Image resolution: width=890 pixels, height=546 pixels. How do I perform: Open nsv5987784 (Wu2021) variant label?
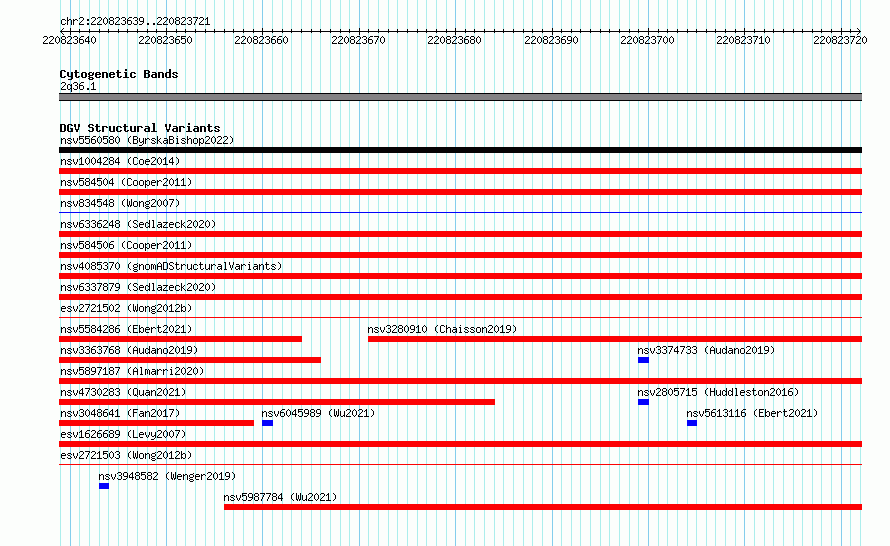pyautogui.click(x=280, y=497)
